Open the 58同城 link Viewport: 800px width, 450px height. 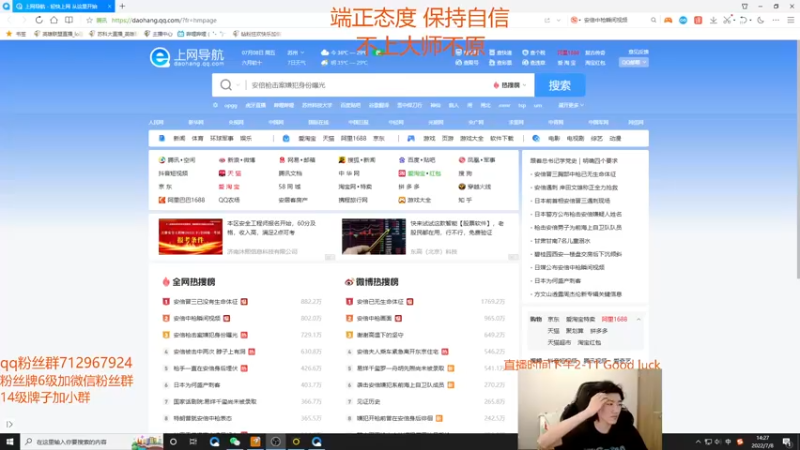(289, 187)
